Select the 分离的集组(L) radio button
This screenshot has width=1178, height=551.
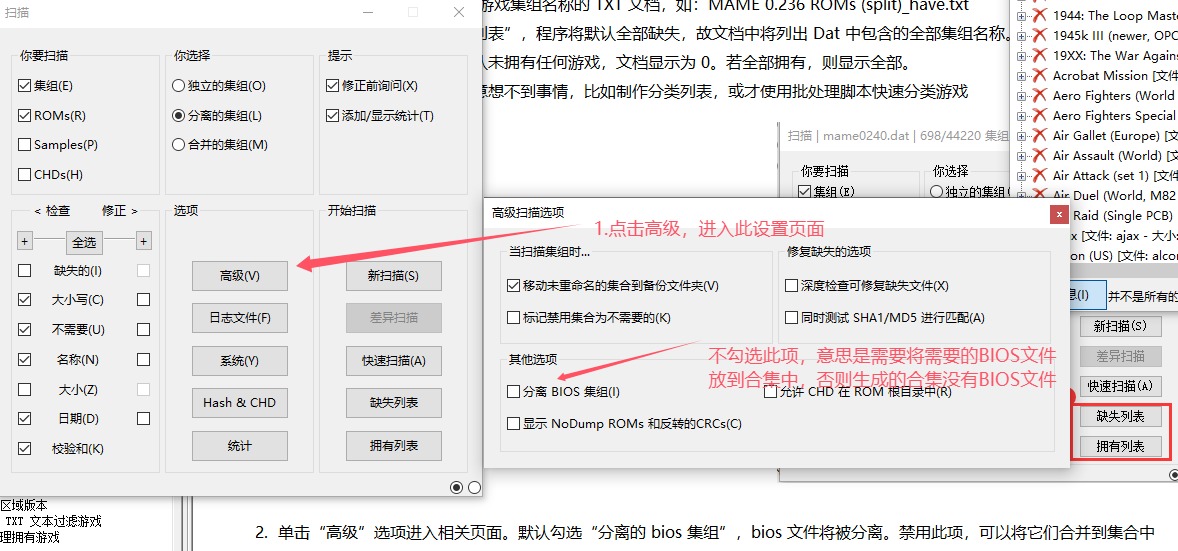click(178, 116)
